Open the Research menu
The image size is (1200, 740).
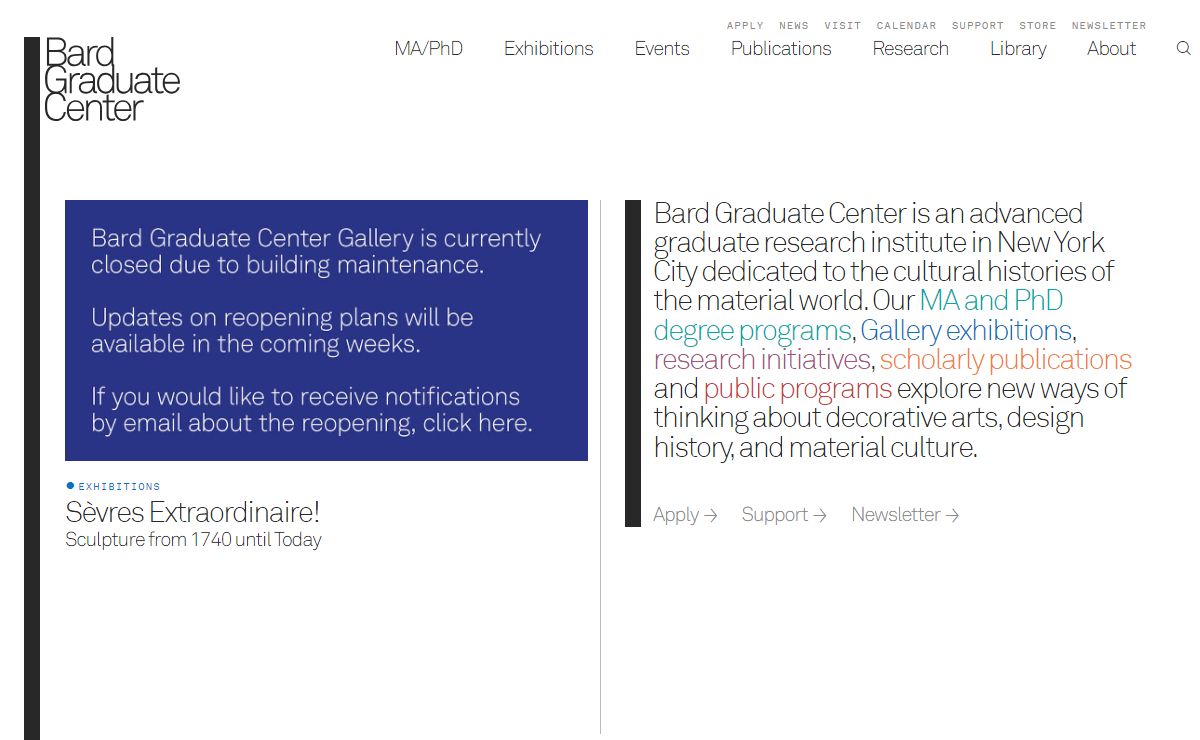tap(910, 48)
